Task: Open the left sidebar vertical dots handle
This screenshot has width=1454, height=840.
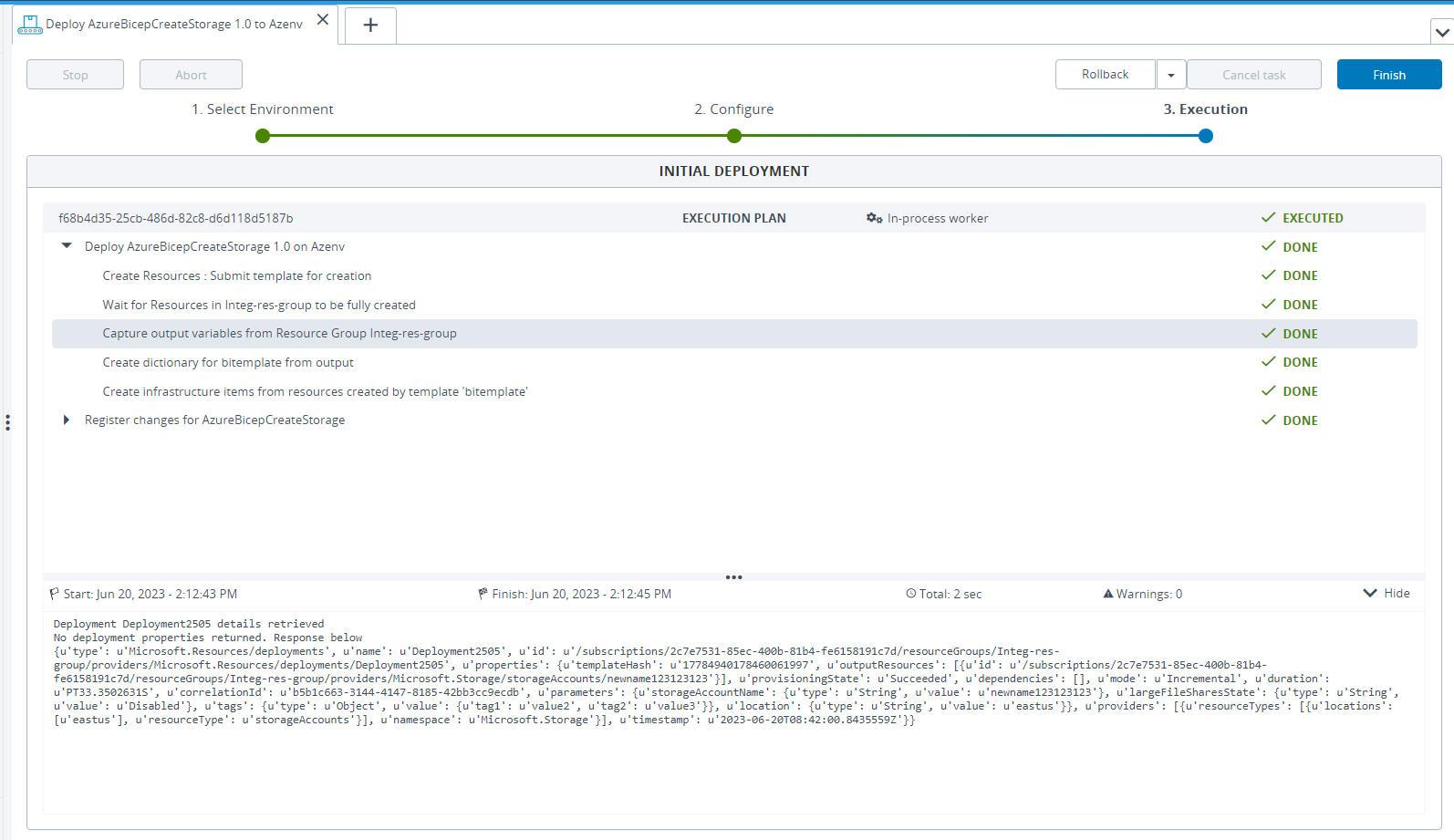Action: tap(7, 422)
